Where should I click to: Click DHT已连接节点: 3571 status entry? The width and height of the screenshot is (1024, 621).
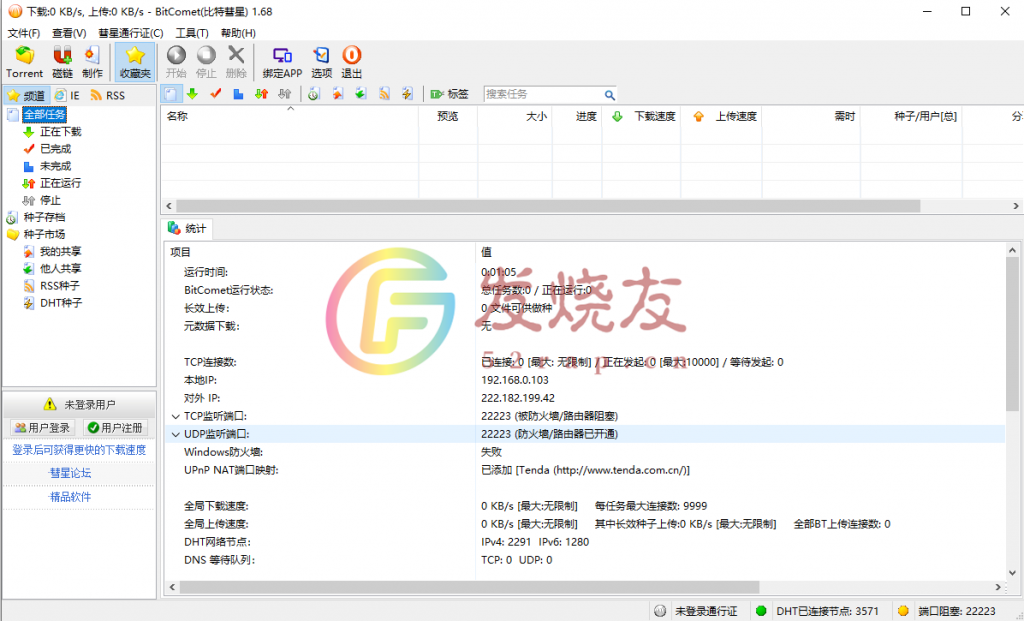(x=827, y=611)
